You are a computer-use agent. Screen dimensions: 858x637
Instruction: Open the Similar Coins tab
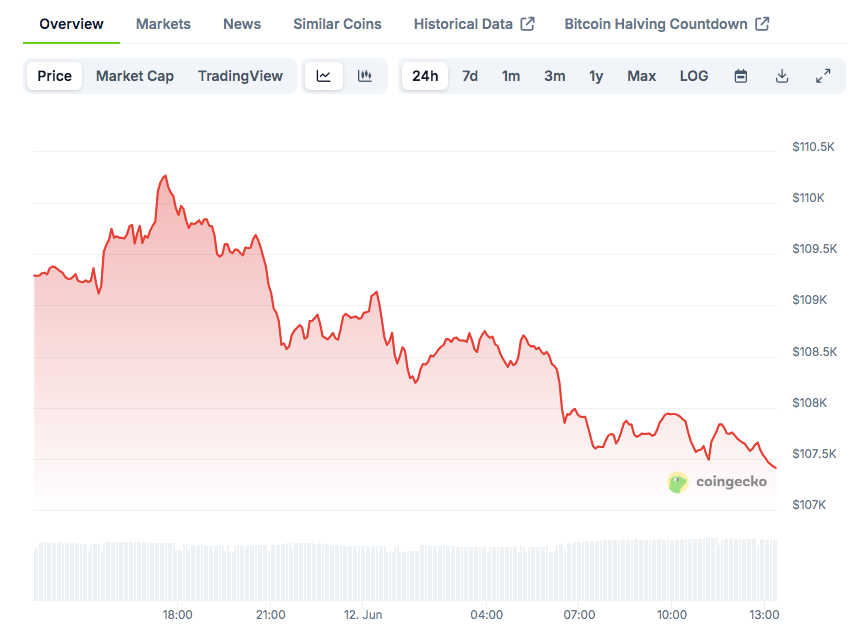point(337,24)
